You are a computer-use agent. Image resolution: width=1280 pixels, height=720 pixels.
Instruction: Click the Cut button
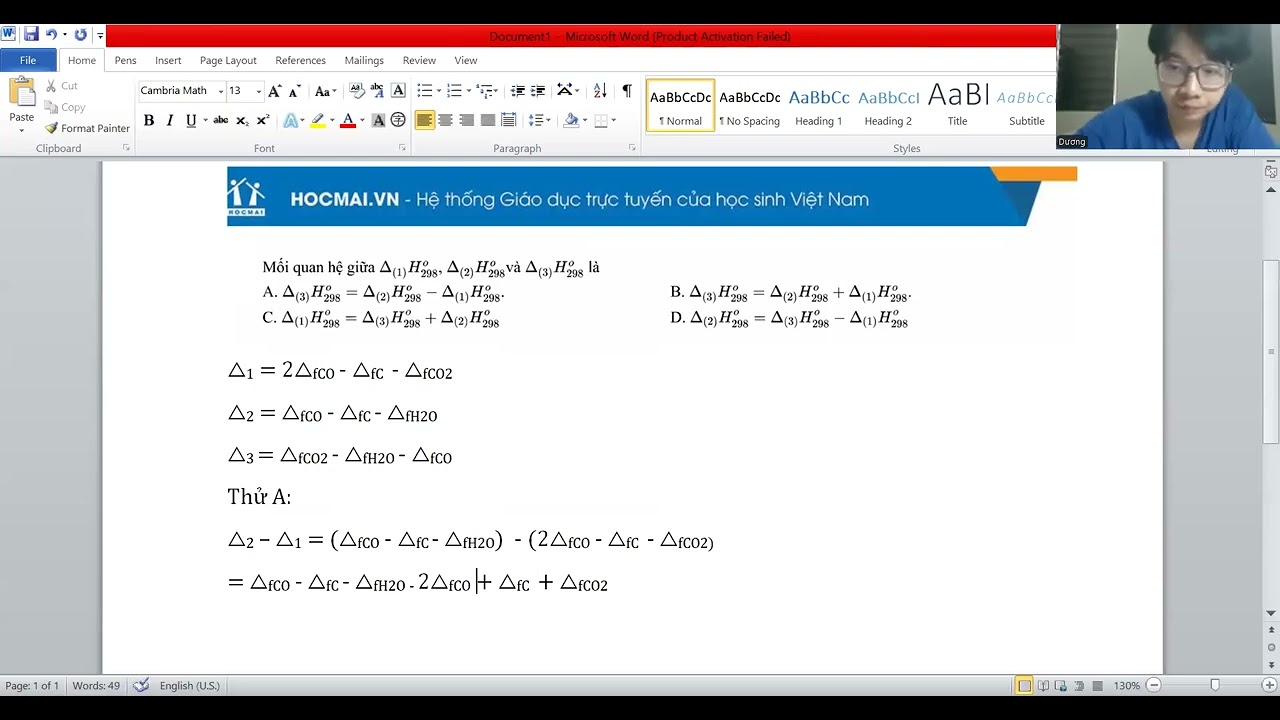60,86
